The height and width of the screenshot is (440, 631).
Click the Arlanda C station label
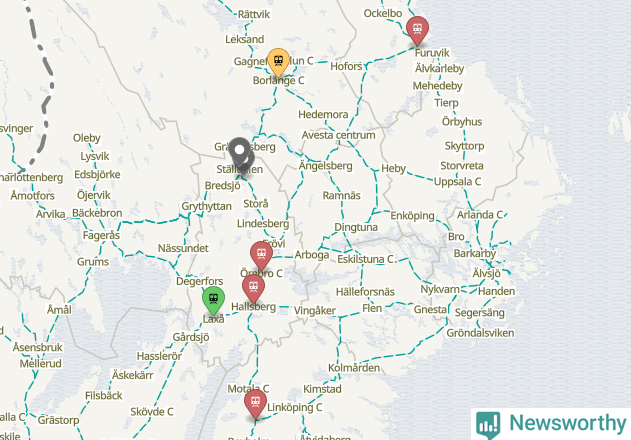click(480, 215)
